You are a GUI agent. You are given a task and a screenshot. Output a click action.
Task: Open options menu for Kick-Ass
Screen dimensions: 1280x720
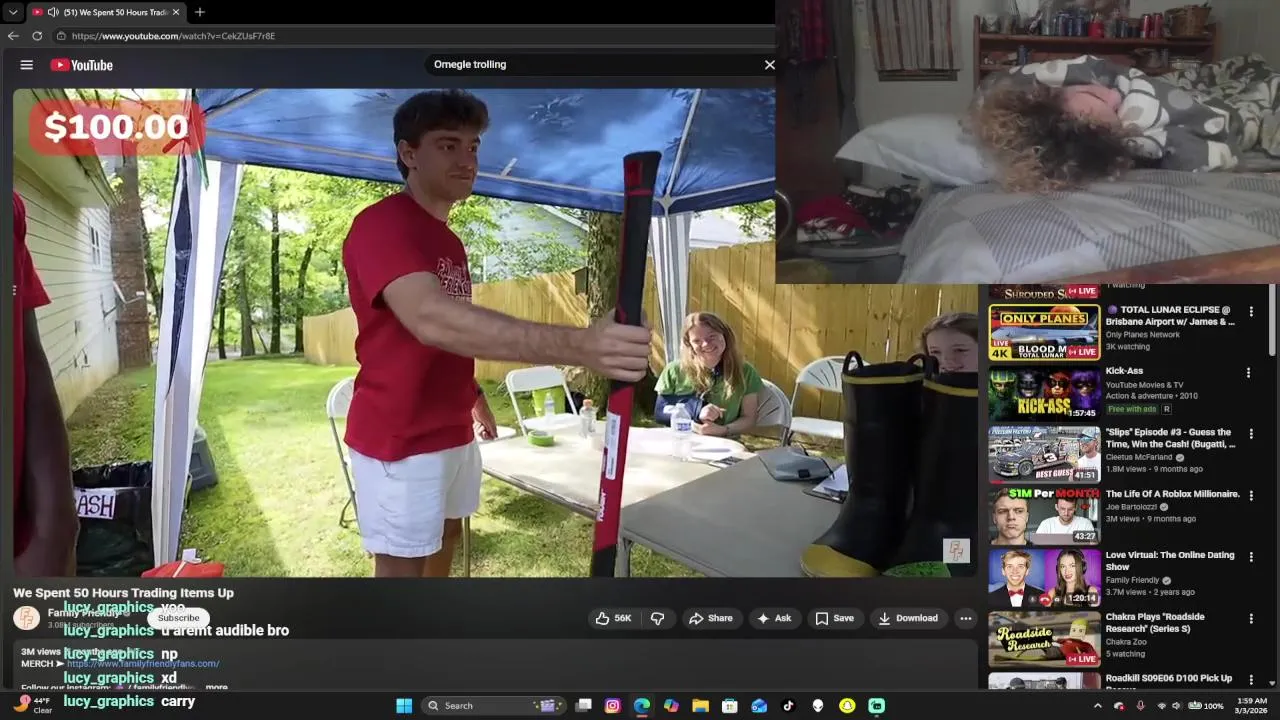pos(1248,373)
